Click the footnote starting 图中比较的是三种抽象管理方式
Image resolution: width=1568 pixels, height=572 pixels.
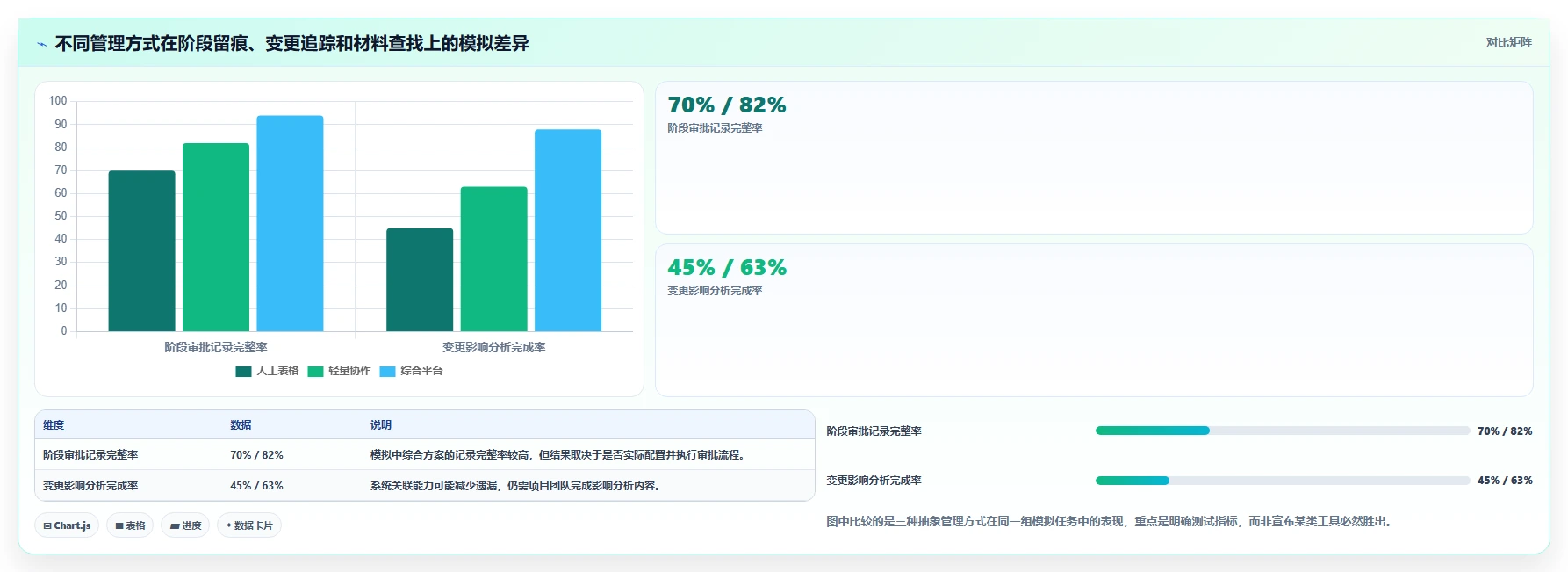click(1111, 522)
